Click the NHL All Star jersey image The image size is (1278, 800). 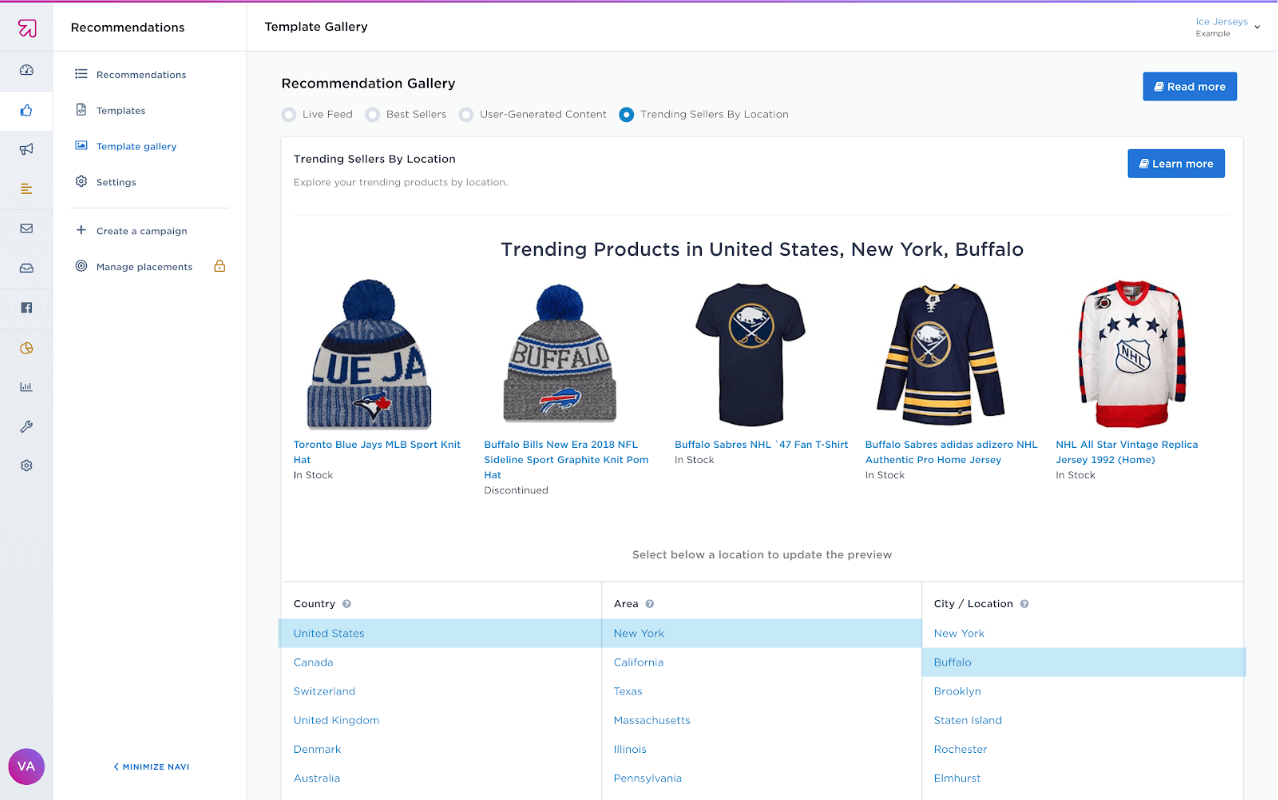tap(1131, 354)
